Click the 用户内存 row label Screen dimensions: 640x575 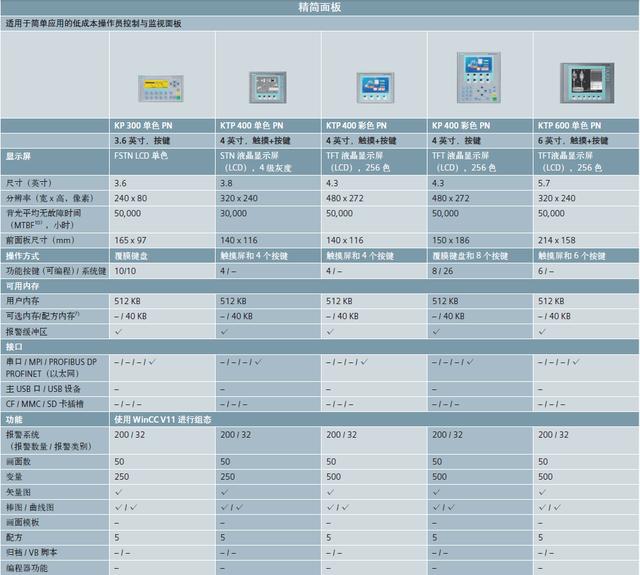[22, 301]
